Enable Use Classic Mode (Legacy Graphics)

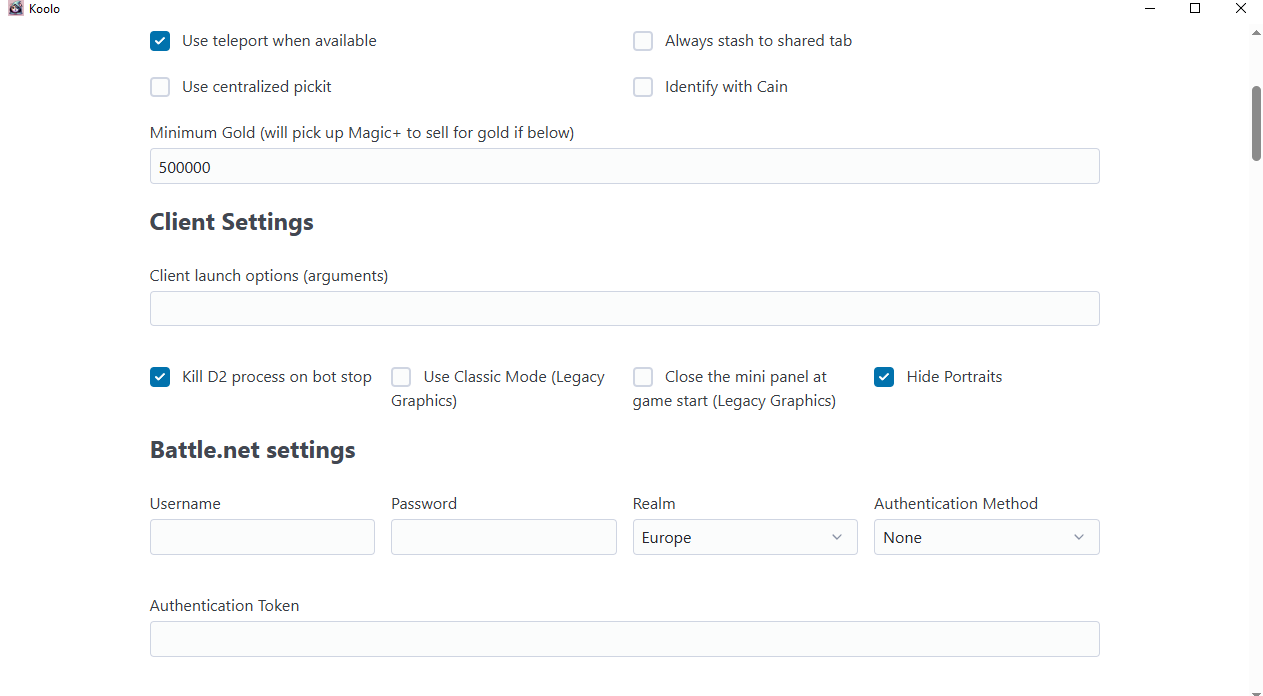(401, 377)
